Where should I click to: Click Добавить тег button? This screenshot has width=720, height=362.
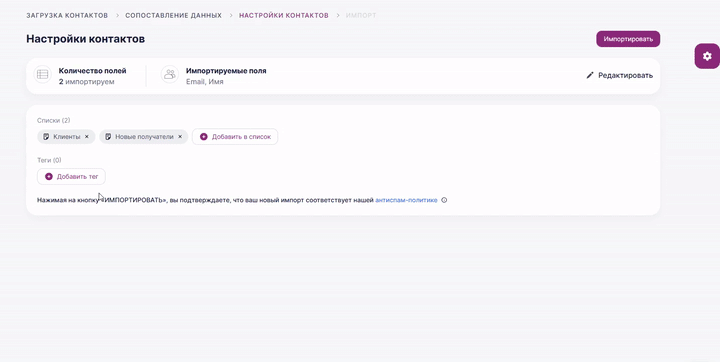click(71, 176)
